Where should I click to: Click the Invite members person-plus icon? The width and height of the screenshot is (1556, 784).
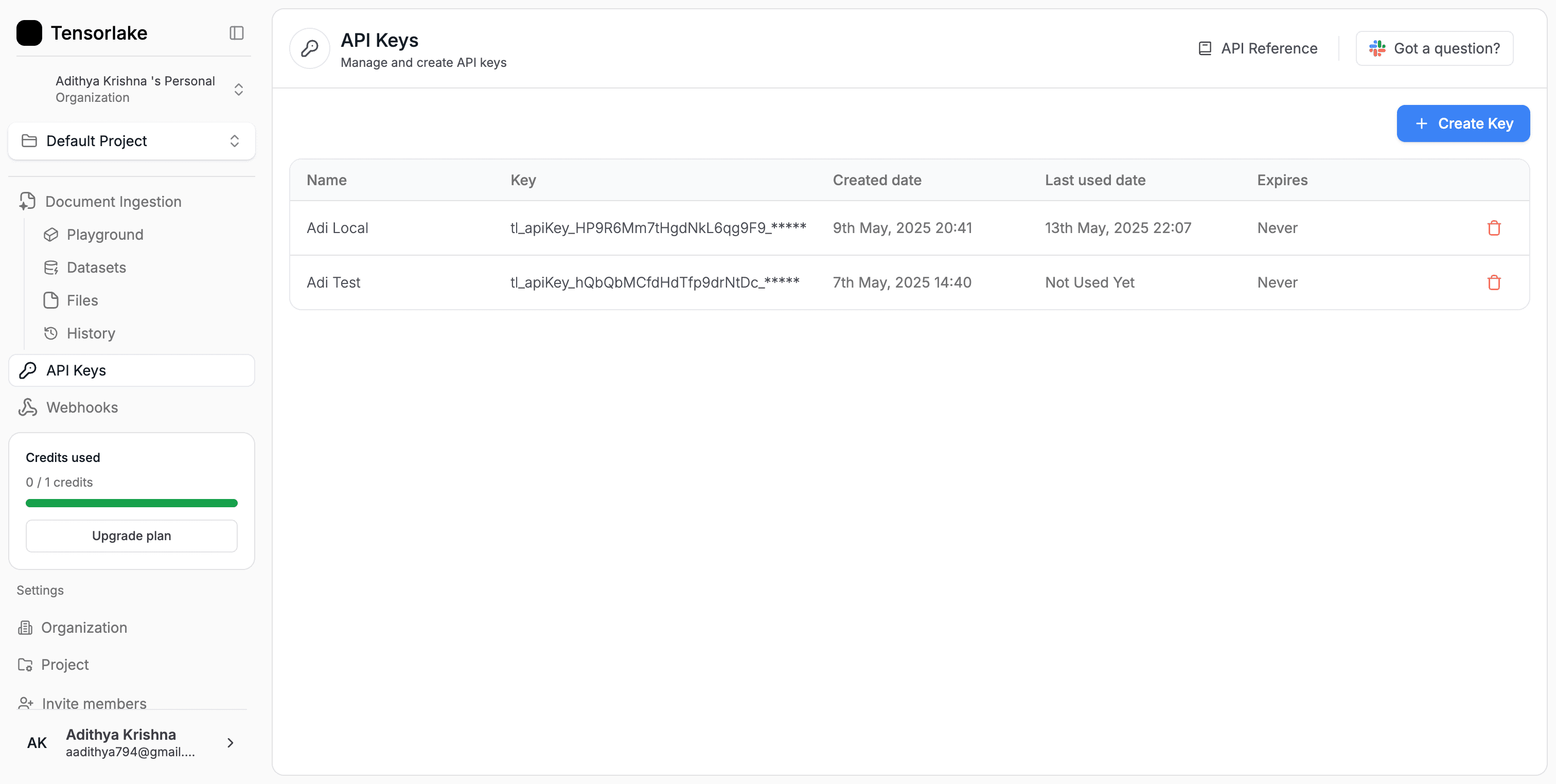click(25, 703)
